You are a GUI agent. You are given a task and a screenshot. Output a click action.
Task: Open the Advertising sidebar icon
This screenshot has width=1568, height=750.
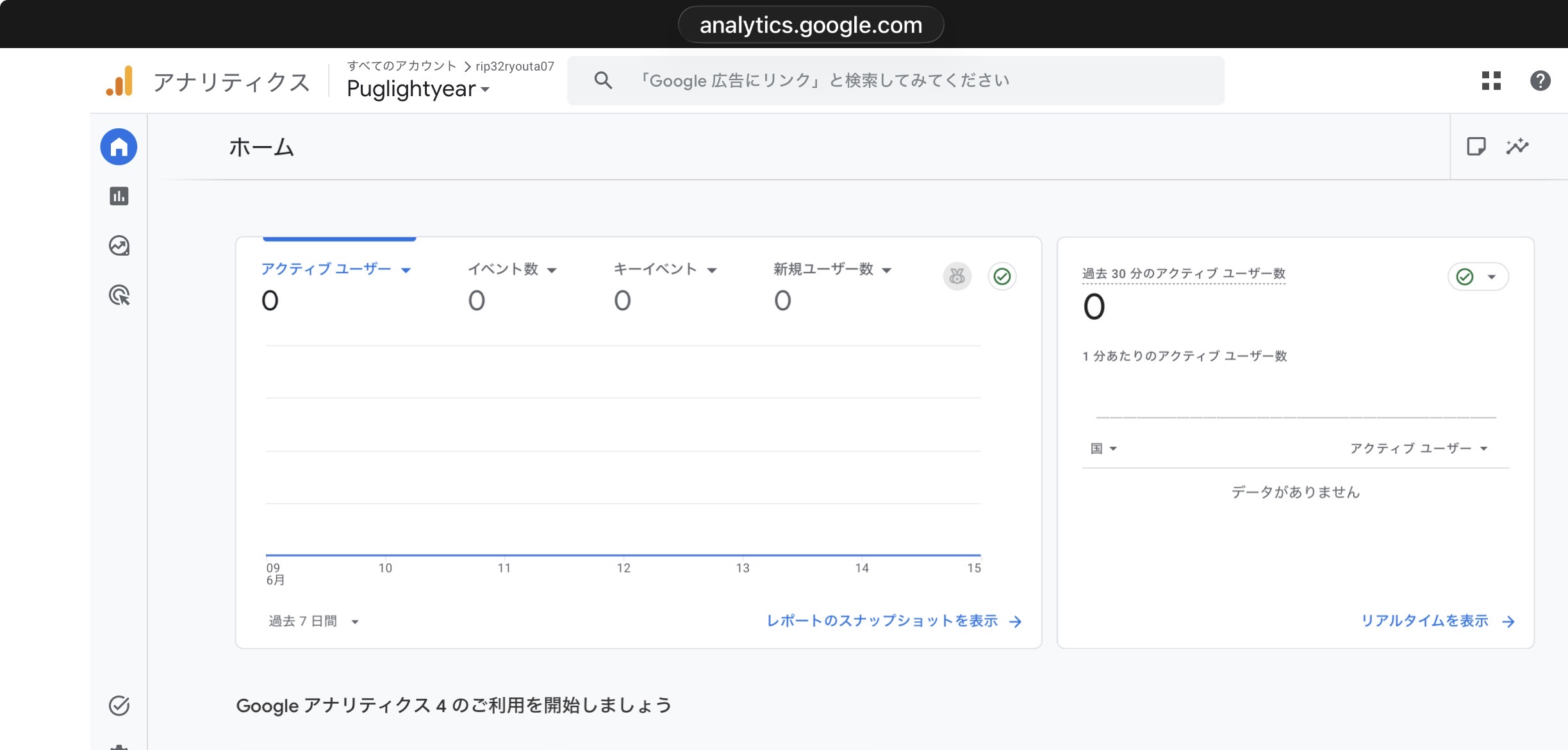(x=119, y=295)
